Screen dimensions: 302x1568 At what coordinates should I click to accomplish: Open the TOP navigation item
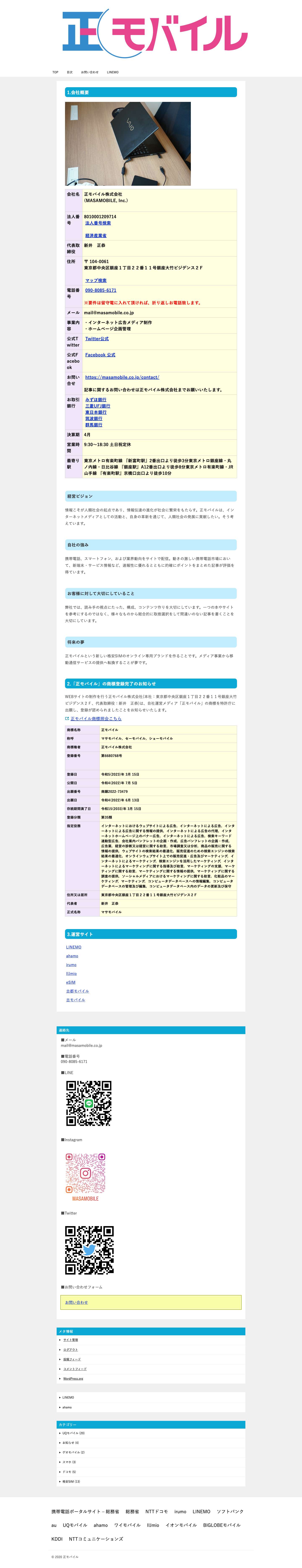(x=55, y=73)
